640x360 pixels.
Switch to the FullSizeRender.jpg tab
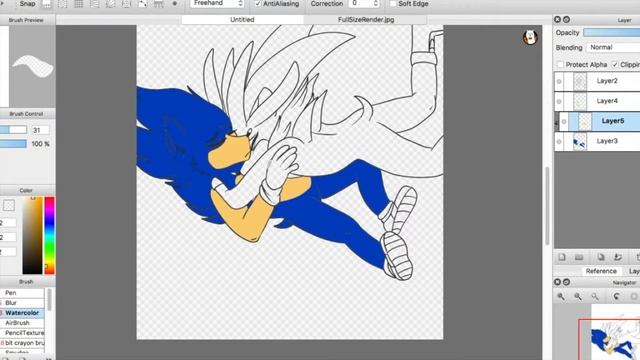366,20
